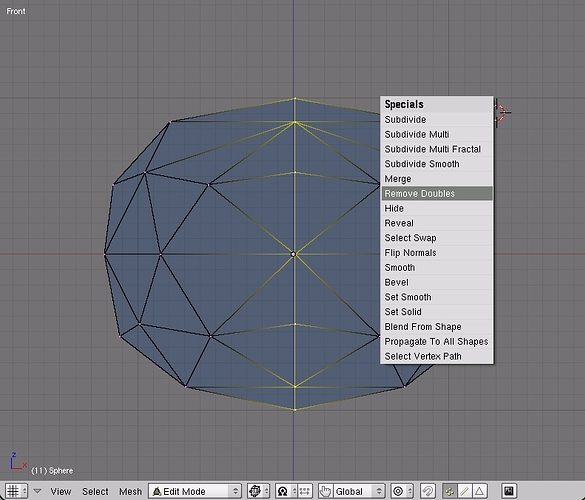Enable edge select mode
The image size is (585, 500).
465,491
